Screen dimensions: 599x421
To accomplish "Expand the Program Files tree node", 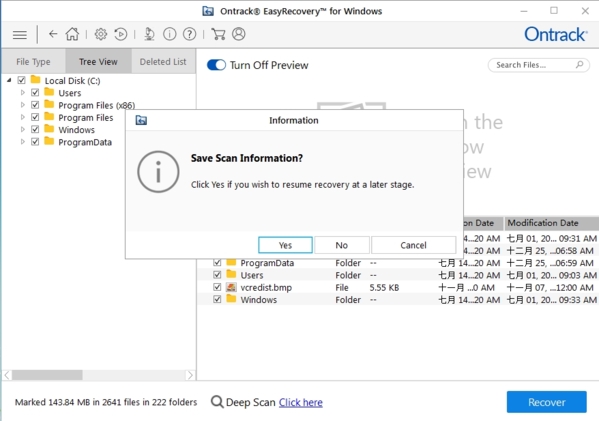I will tap(23, 117).
